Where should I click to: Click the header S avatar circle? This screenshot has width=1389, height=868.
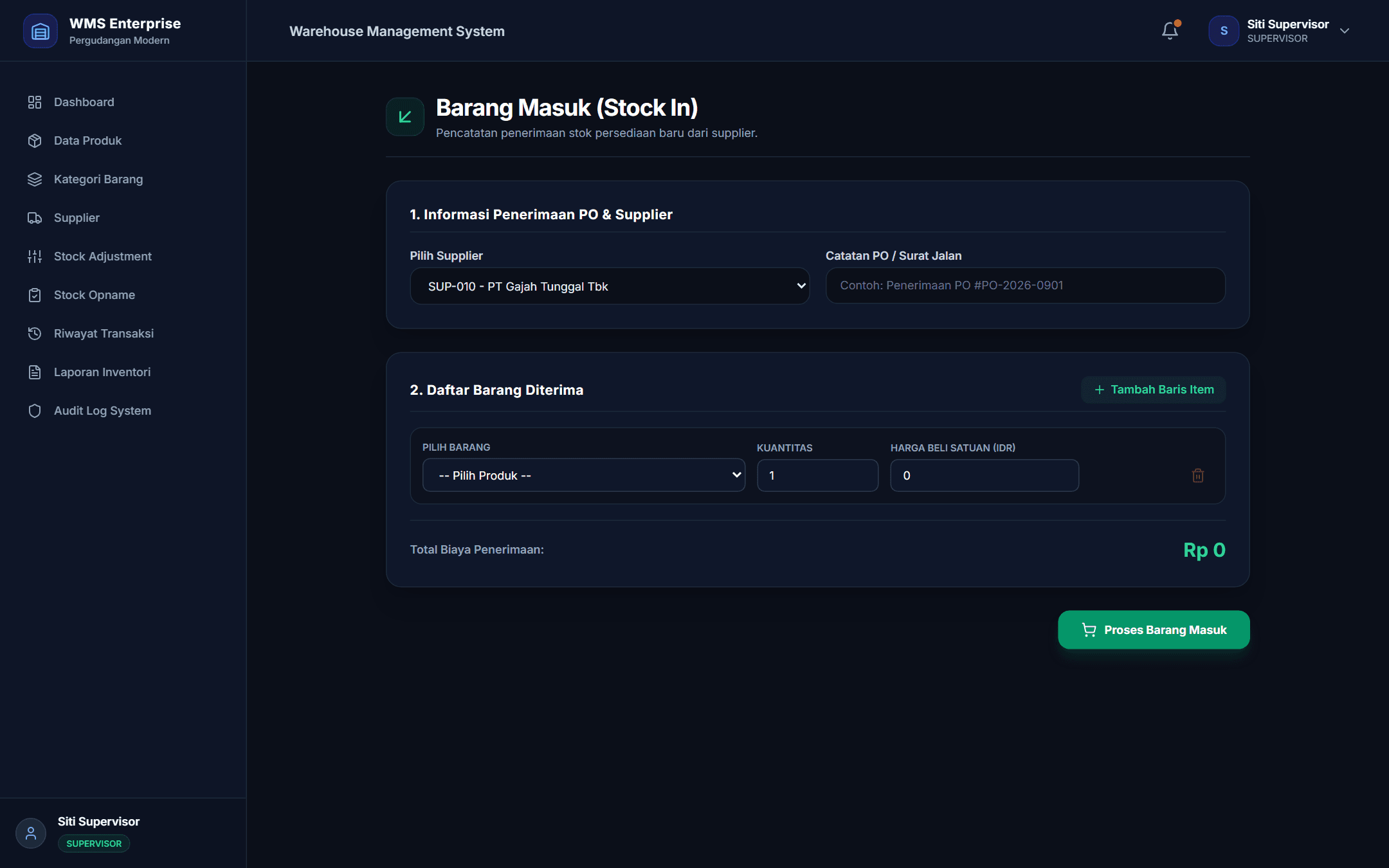click(x=1224, y=31)
